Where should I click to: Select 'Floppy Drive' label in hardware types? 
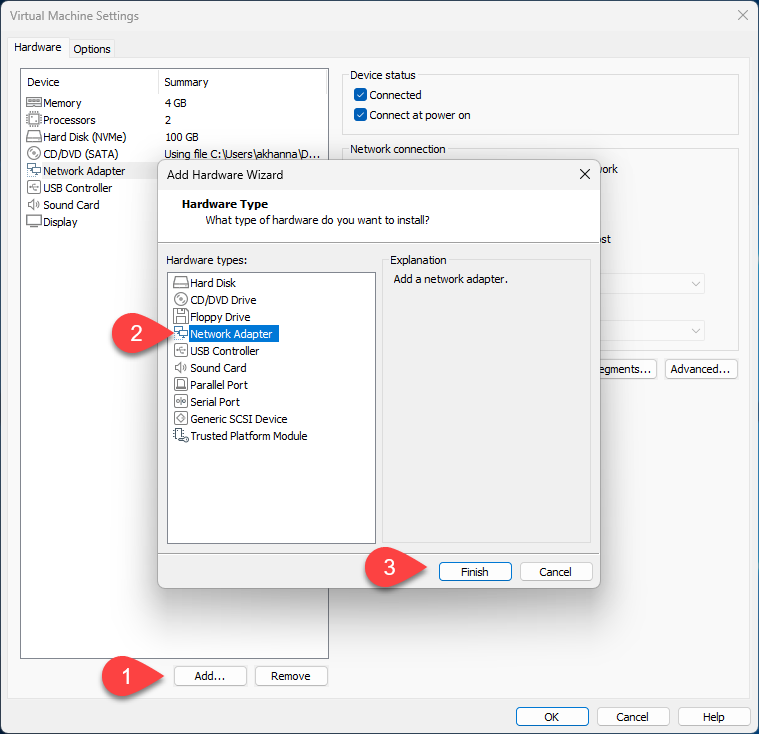220,317
